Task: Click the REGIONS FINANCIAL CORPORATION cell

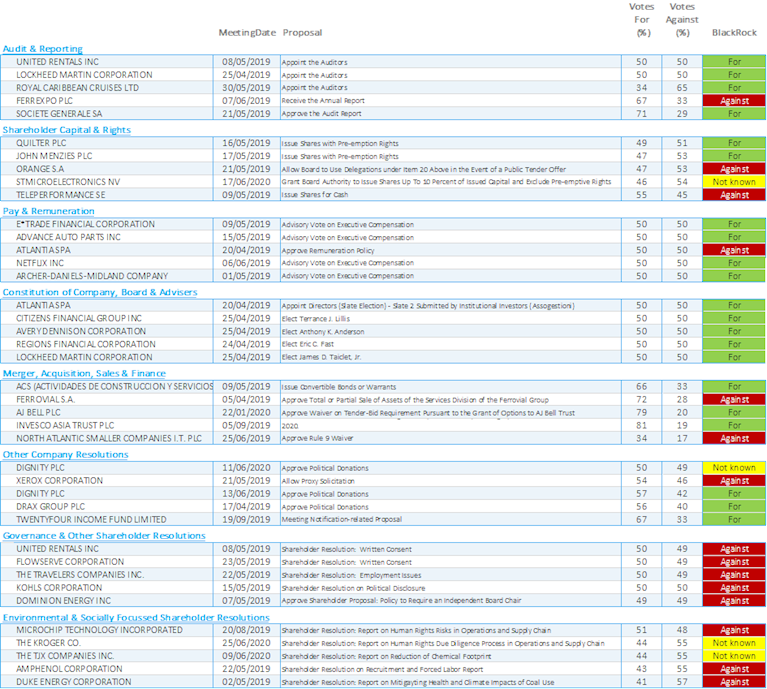Action: click(x=107, y=344)
